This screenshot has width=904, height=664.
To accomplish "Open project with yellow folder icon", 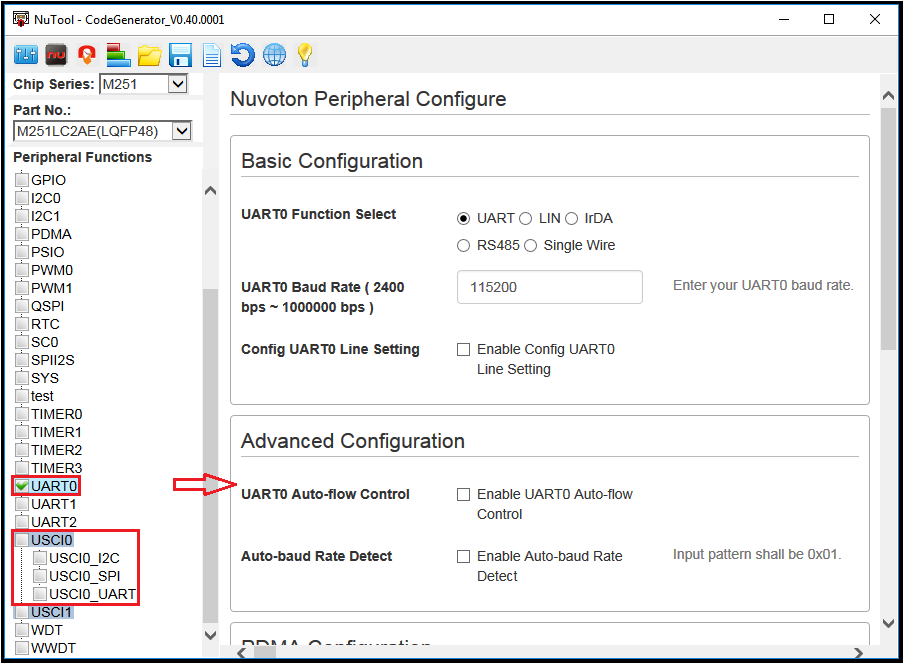I will click(x=149, y=55).
